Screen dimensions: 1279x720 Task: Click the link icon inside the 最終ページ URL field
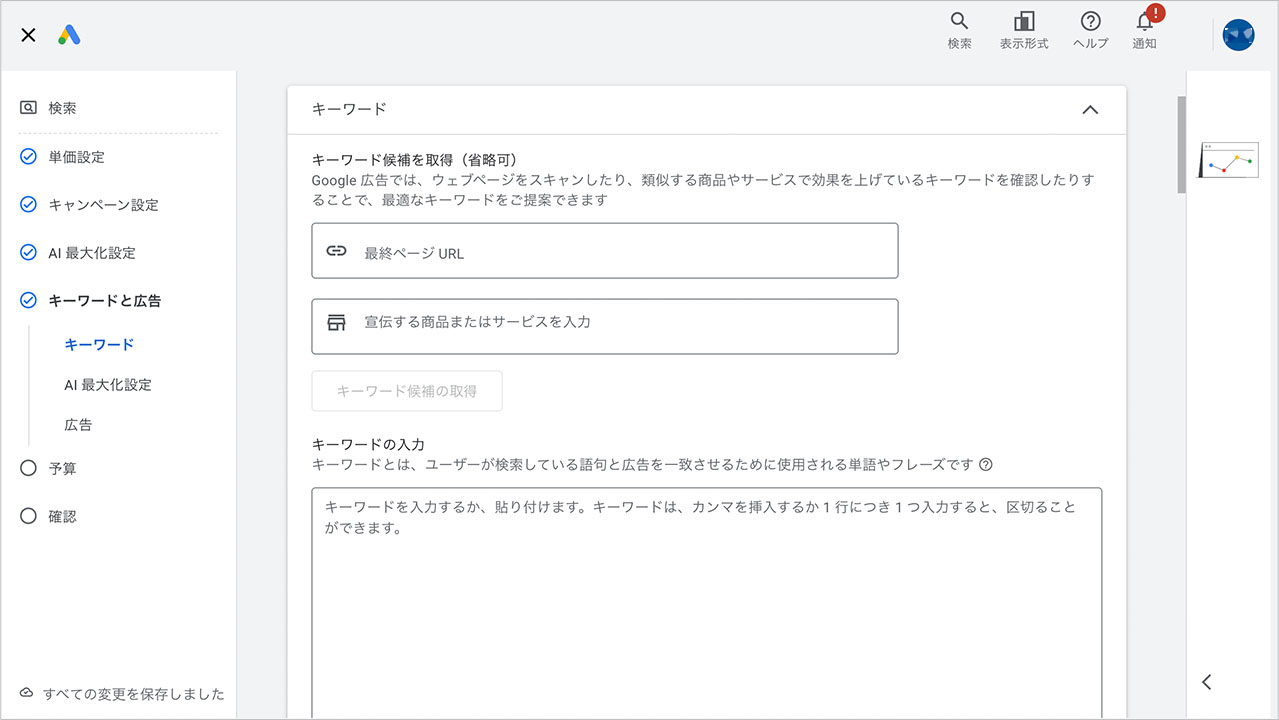[x=336, y=251]
